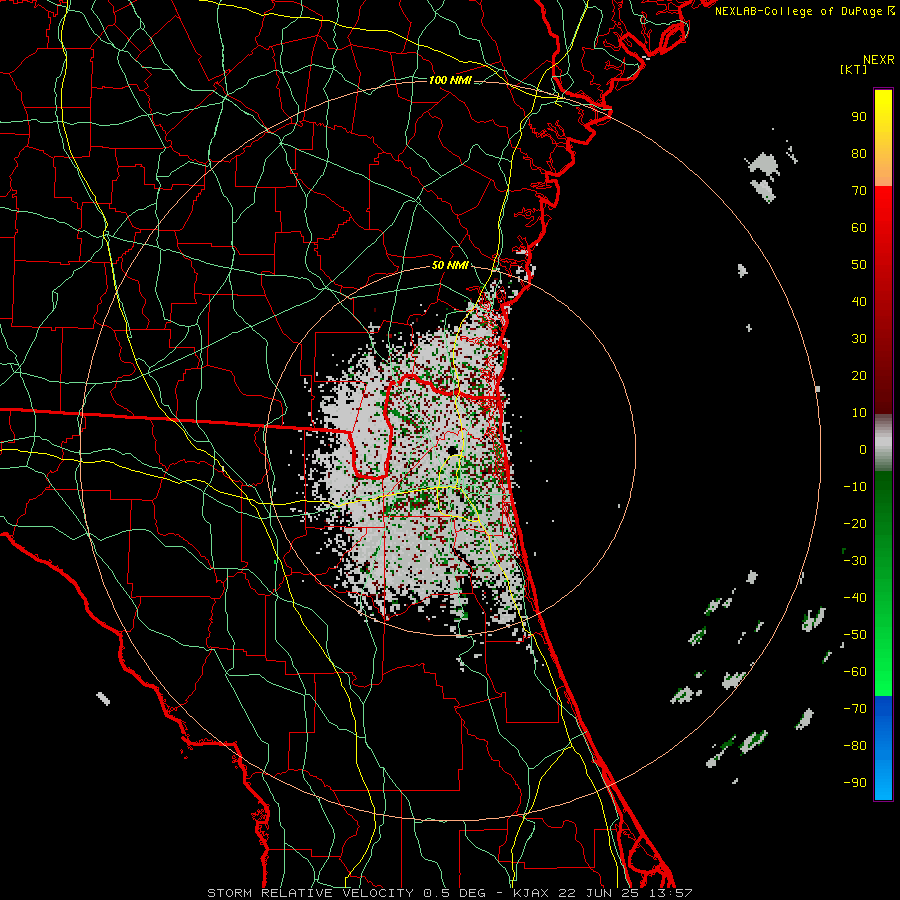Click the '20' value on the velocity scale
The height and width of the screenshot is (900, 900).
point(859,376)
